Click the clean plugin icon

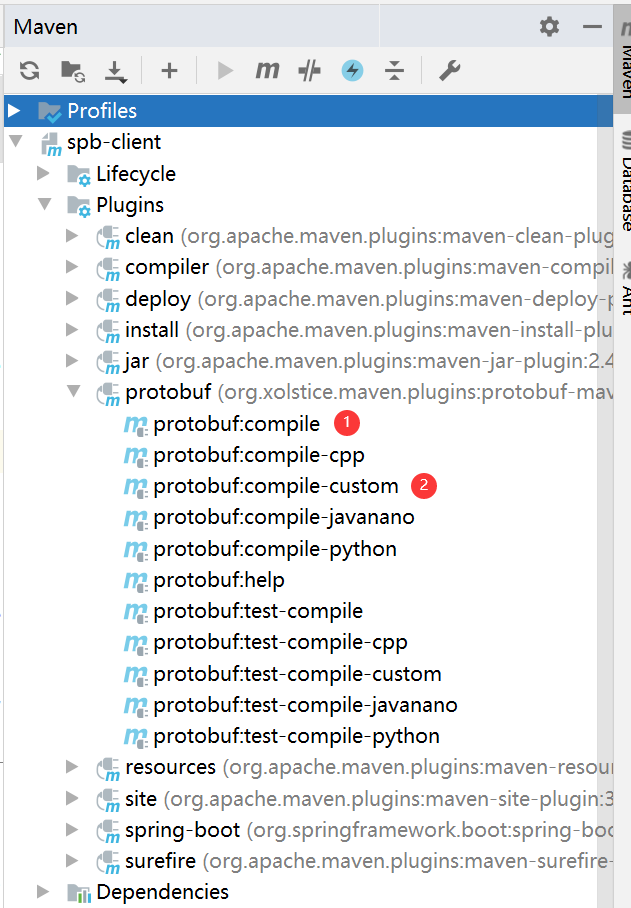coord(108,237)
